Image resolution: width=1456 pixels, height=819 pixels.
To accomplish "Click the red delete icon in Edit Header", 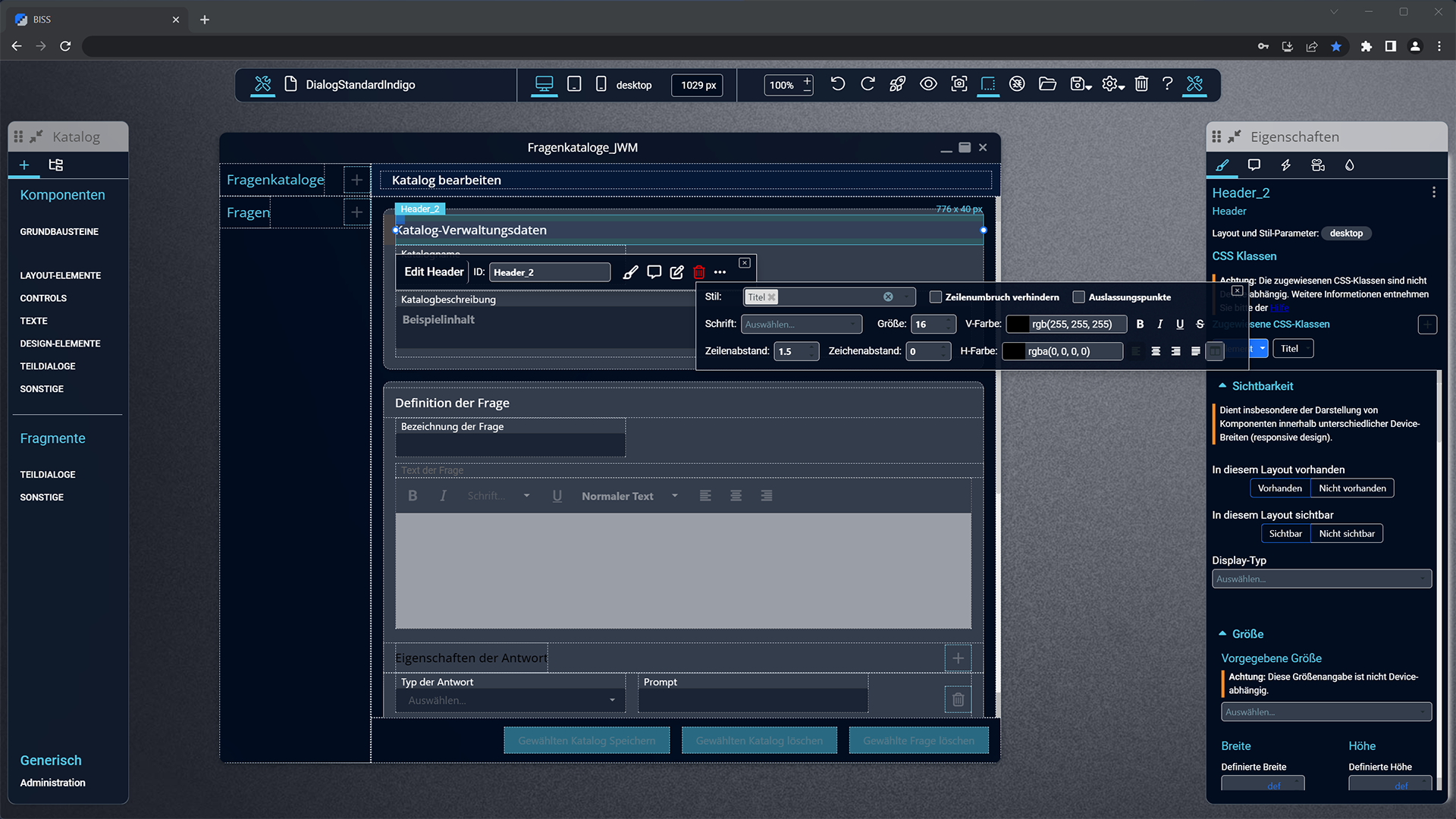I will 699,272.
